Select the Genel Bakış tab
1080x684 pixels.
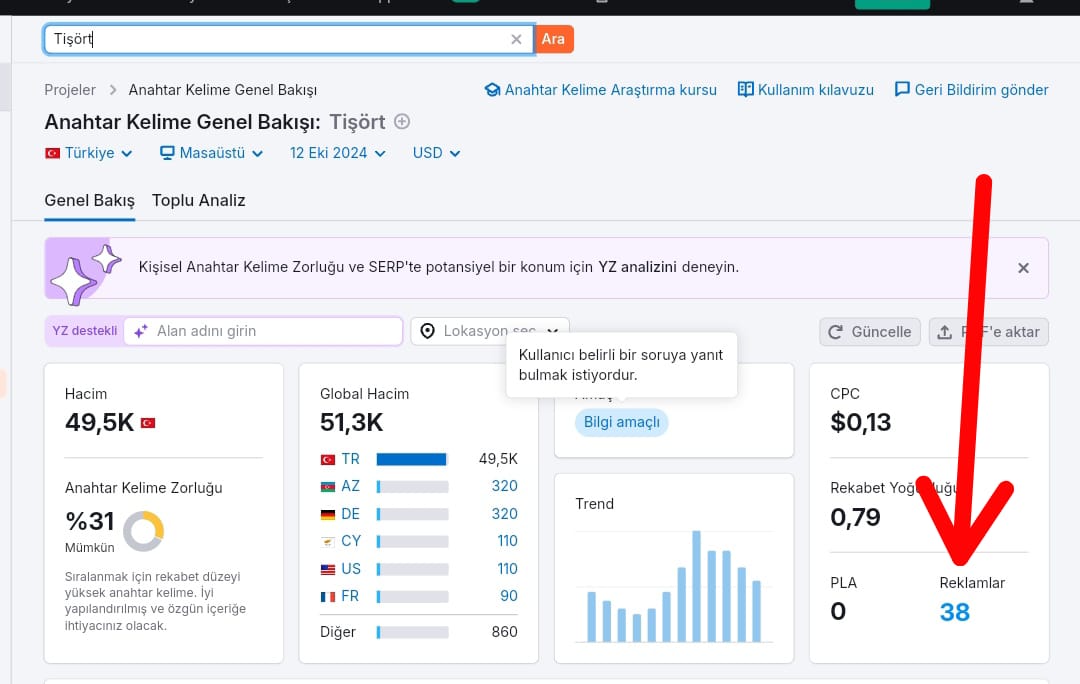90,200
